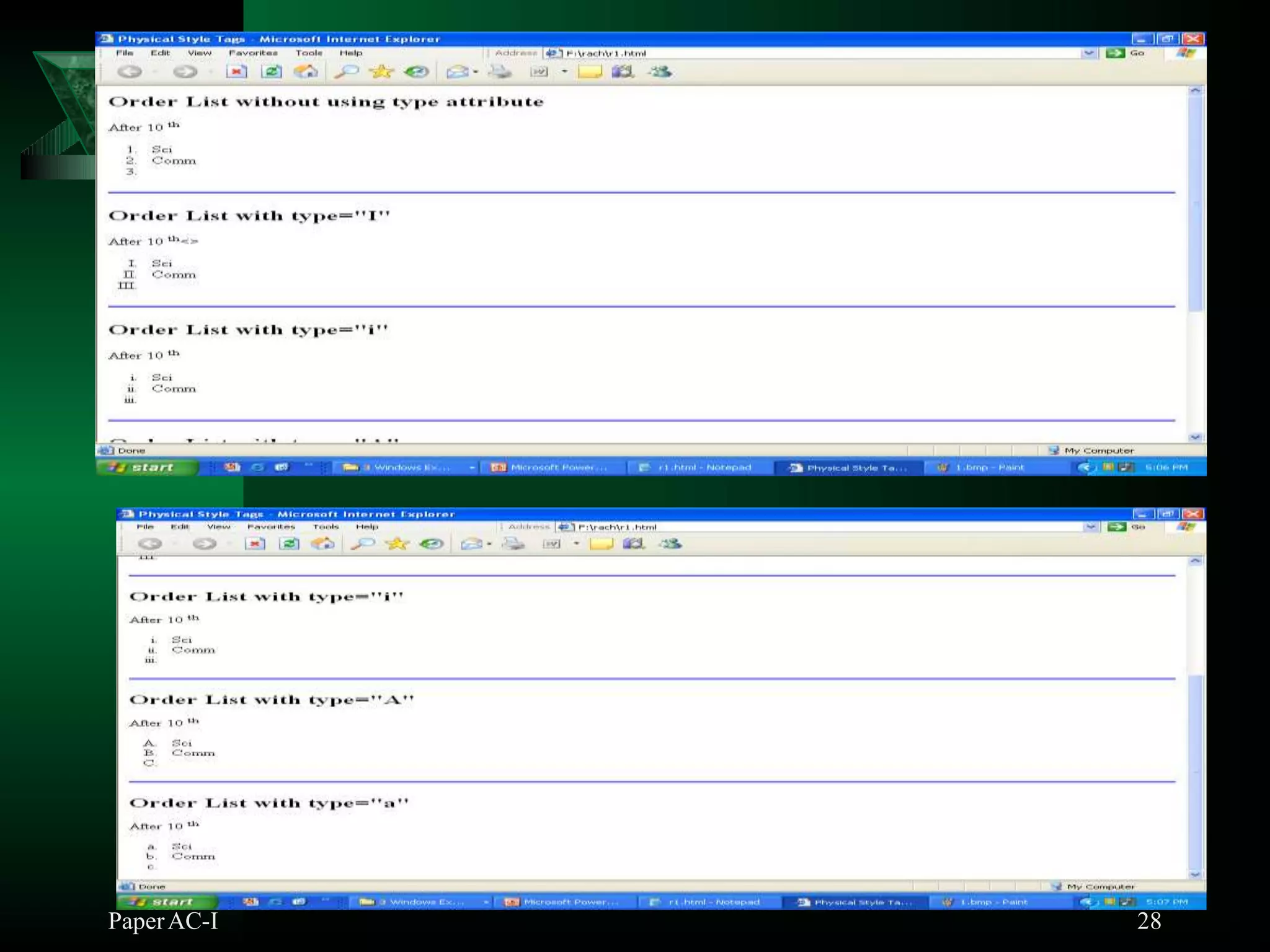Expand Mail button dropdown in lower window

pos(490,544)
